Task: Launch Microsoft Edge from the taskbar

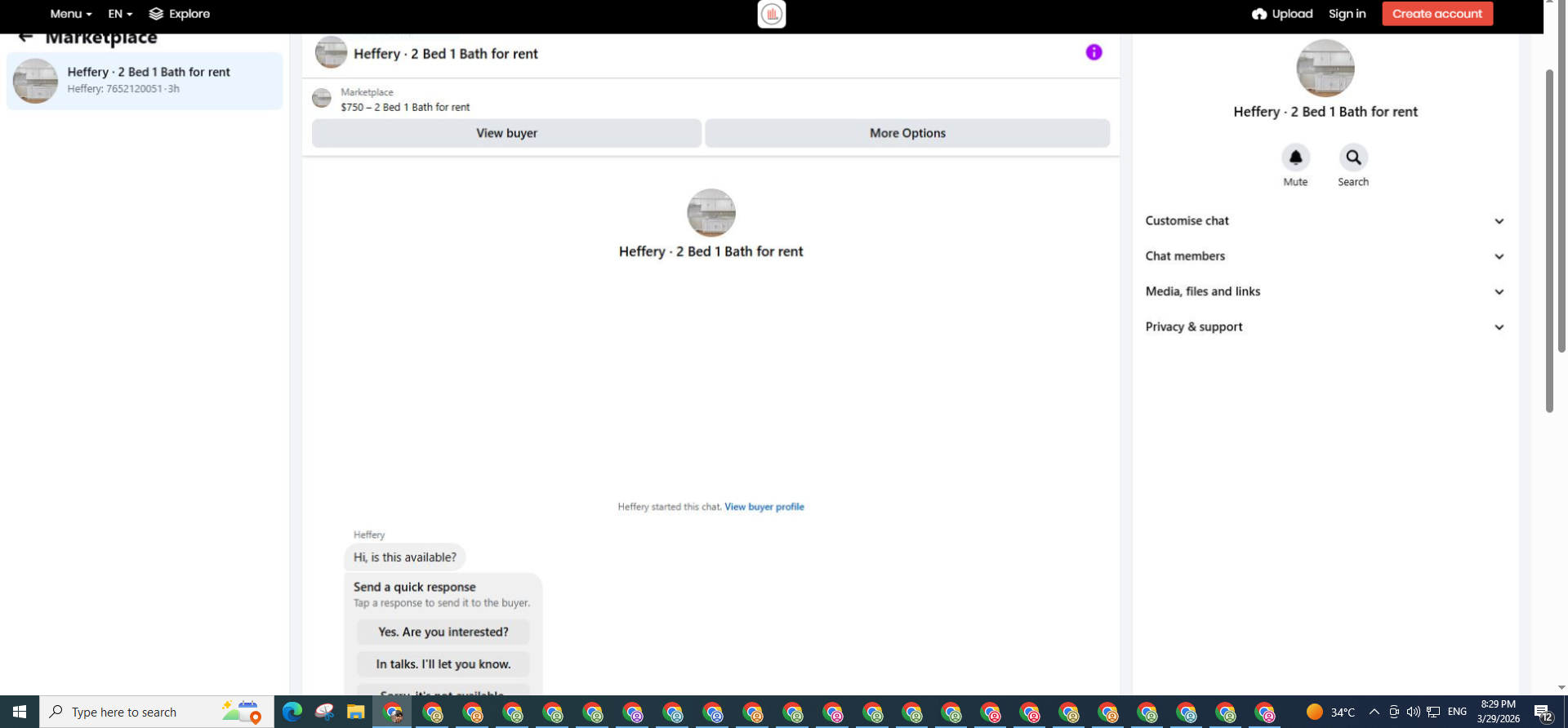Action: click(292, 712)
